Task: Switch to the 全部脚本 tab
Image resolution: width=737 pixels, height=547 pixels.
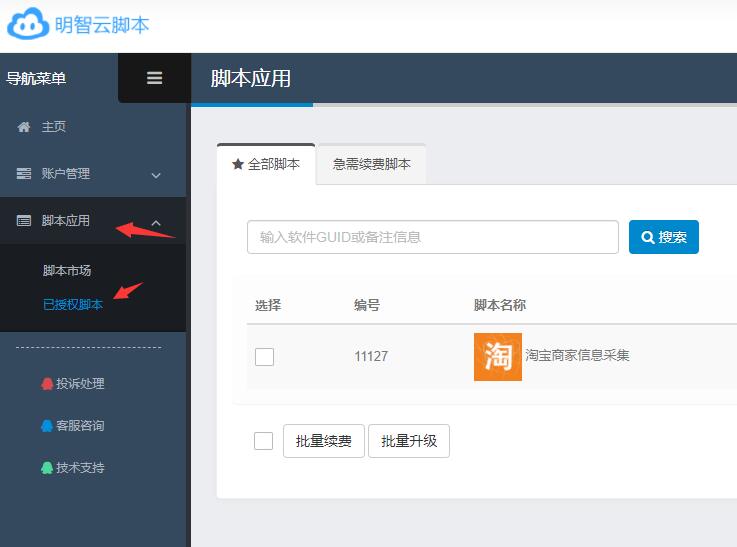Action: tap(266, 164)
